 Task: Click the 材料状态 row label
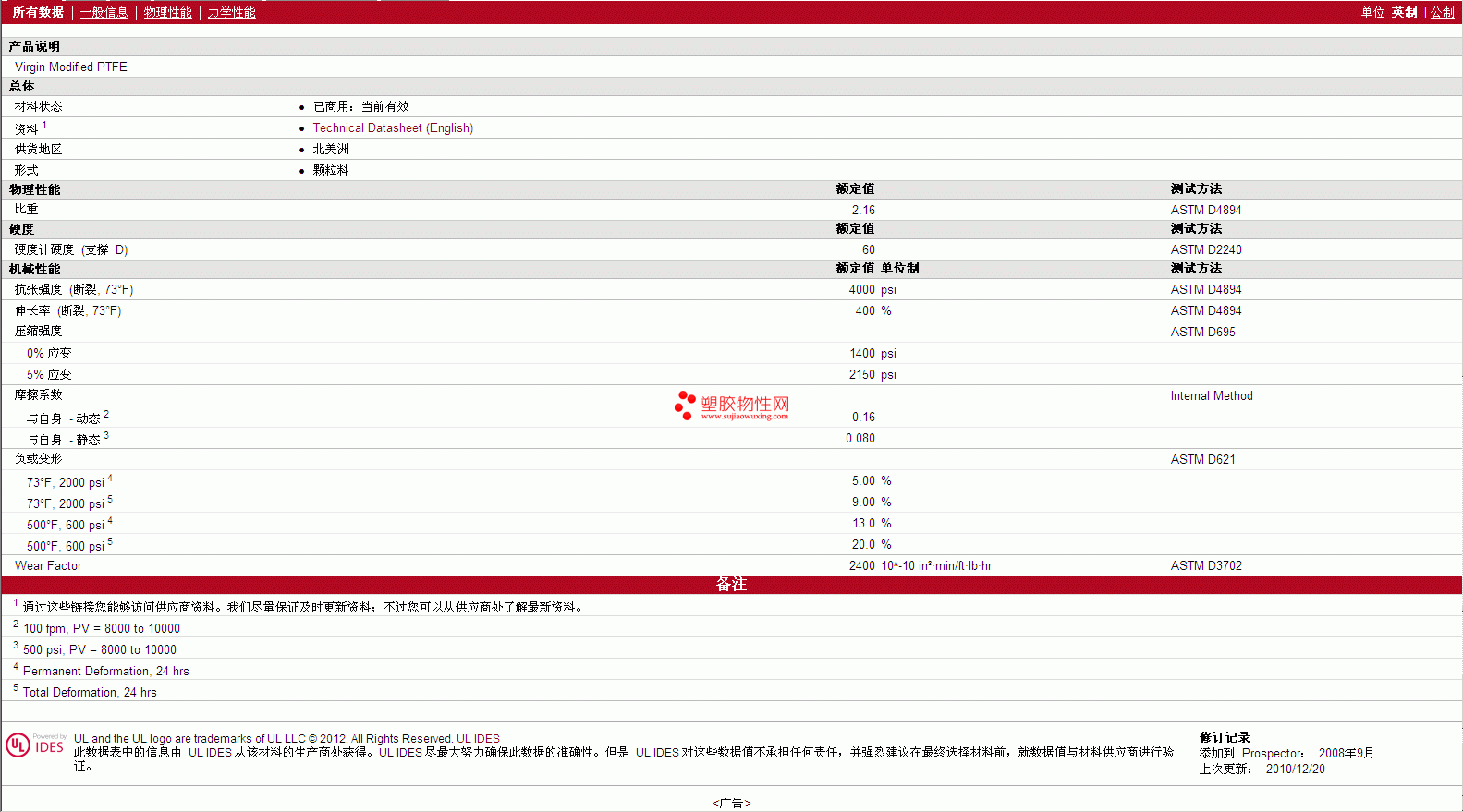pos(39,106)
